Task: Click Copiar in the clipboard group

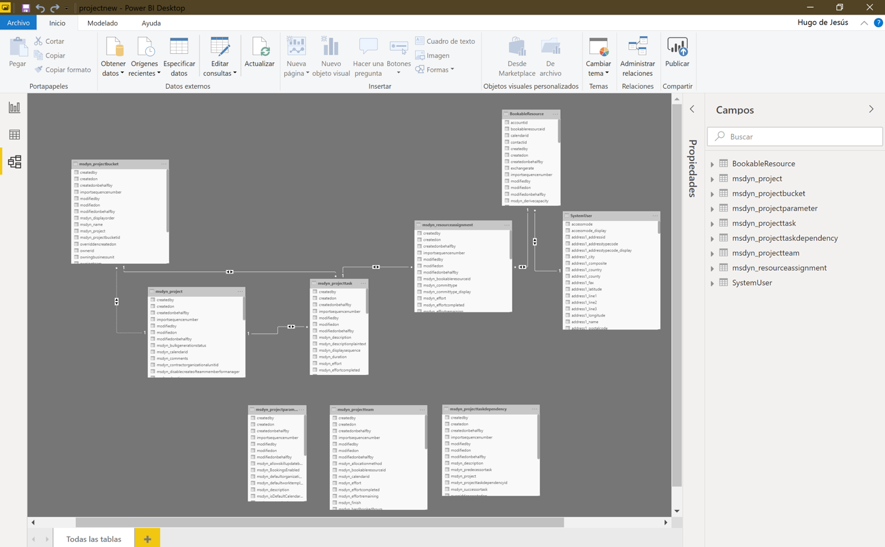Action: (50, 55)
